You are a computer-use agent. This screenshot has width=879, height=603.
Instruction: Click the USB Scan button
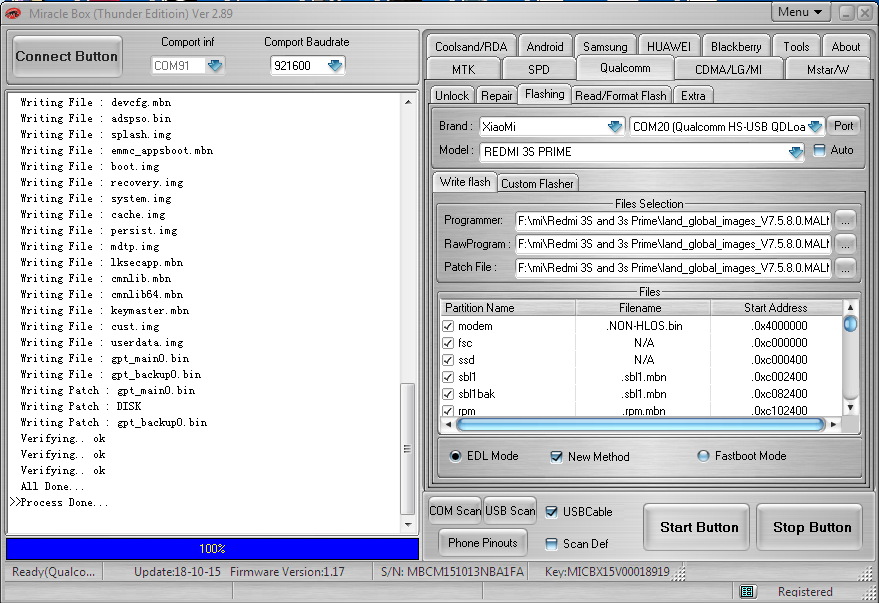(x=510, y=511)
